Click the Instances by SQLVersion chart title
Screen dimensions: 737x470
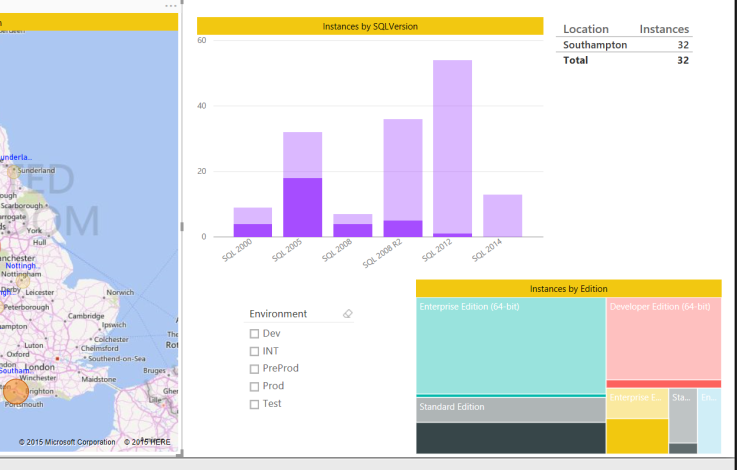370,26
